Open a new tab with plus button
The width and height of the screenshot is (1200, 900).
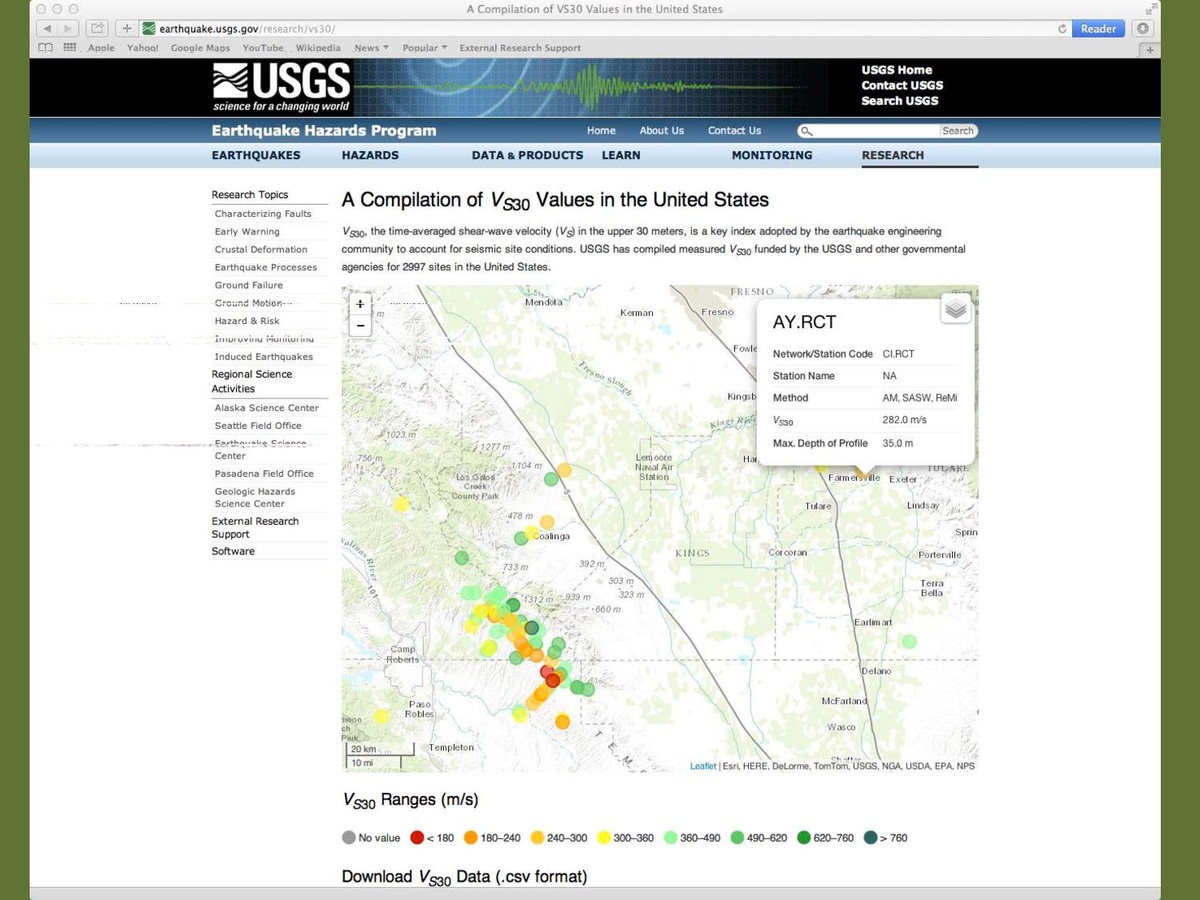pos(1150,48)
